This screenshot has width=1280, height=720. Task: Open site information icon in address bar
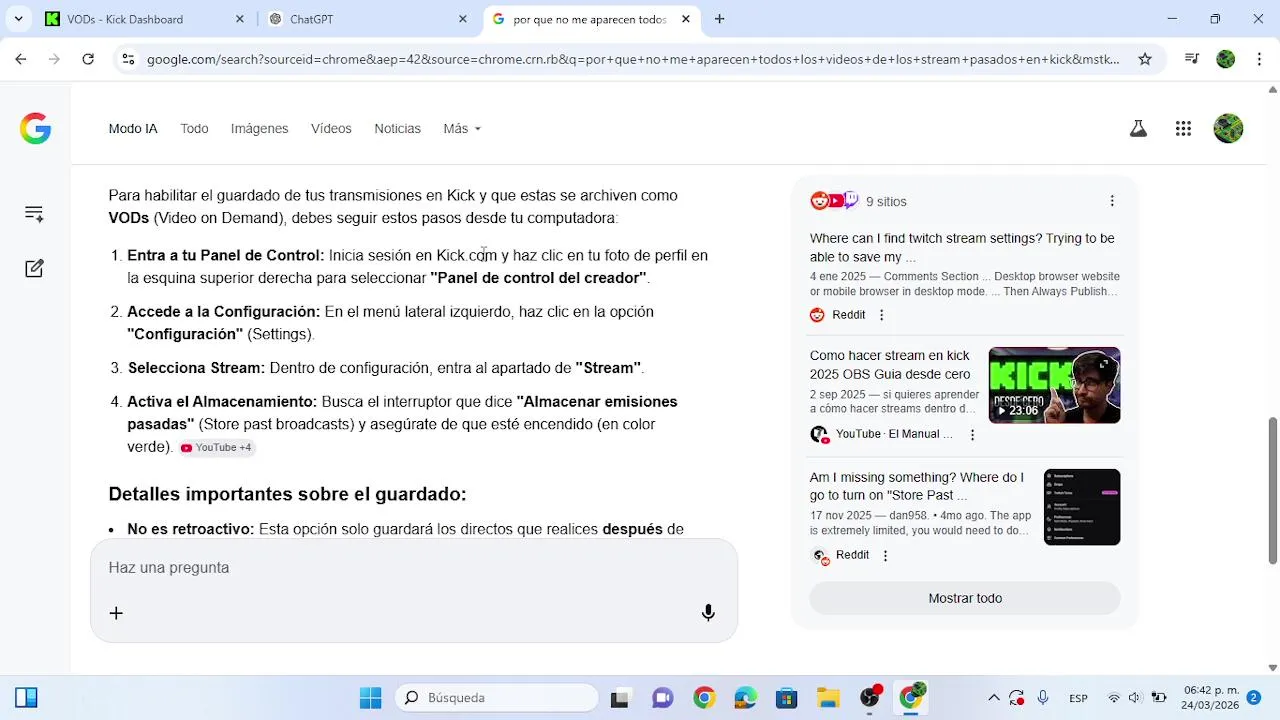(128, 59)
